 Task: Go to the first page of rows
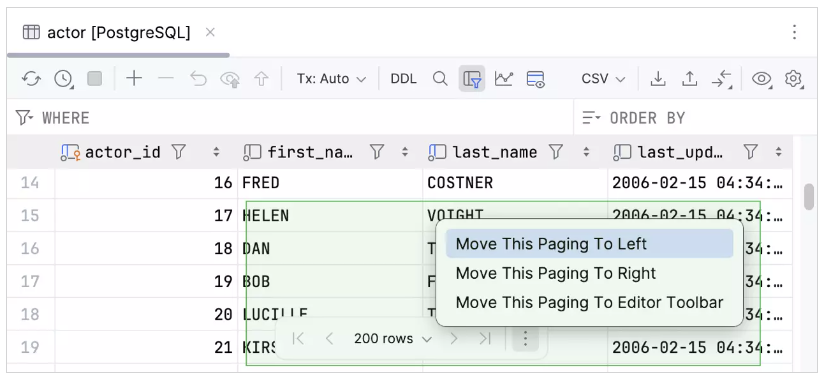click(298, 339)
